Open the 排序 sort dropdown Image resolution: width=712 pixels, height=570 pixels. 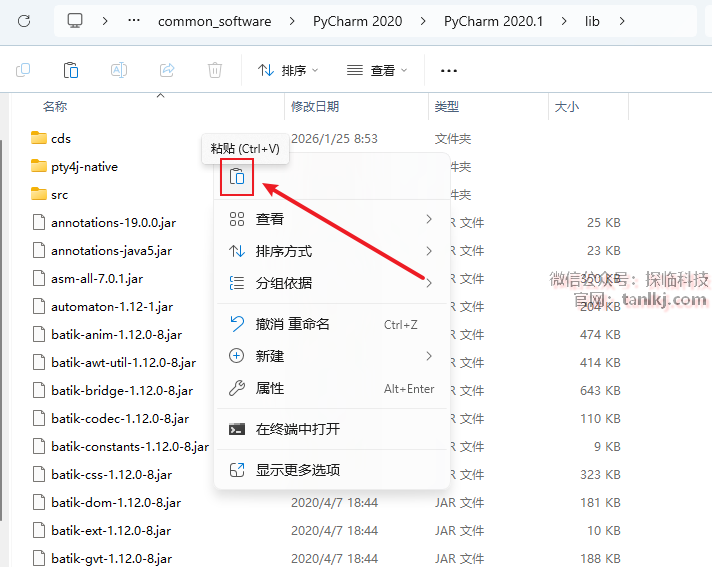[x=288, y=70]
